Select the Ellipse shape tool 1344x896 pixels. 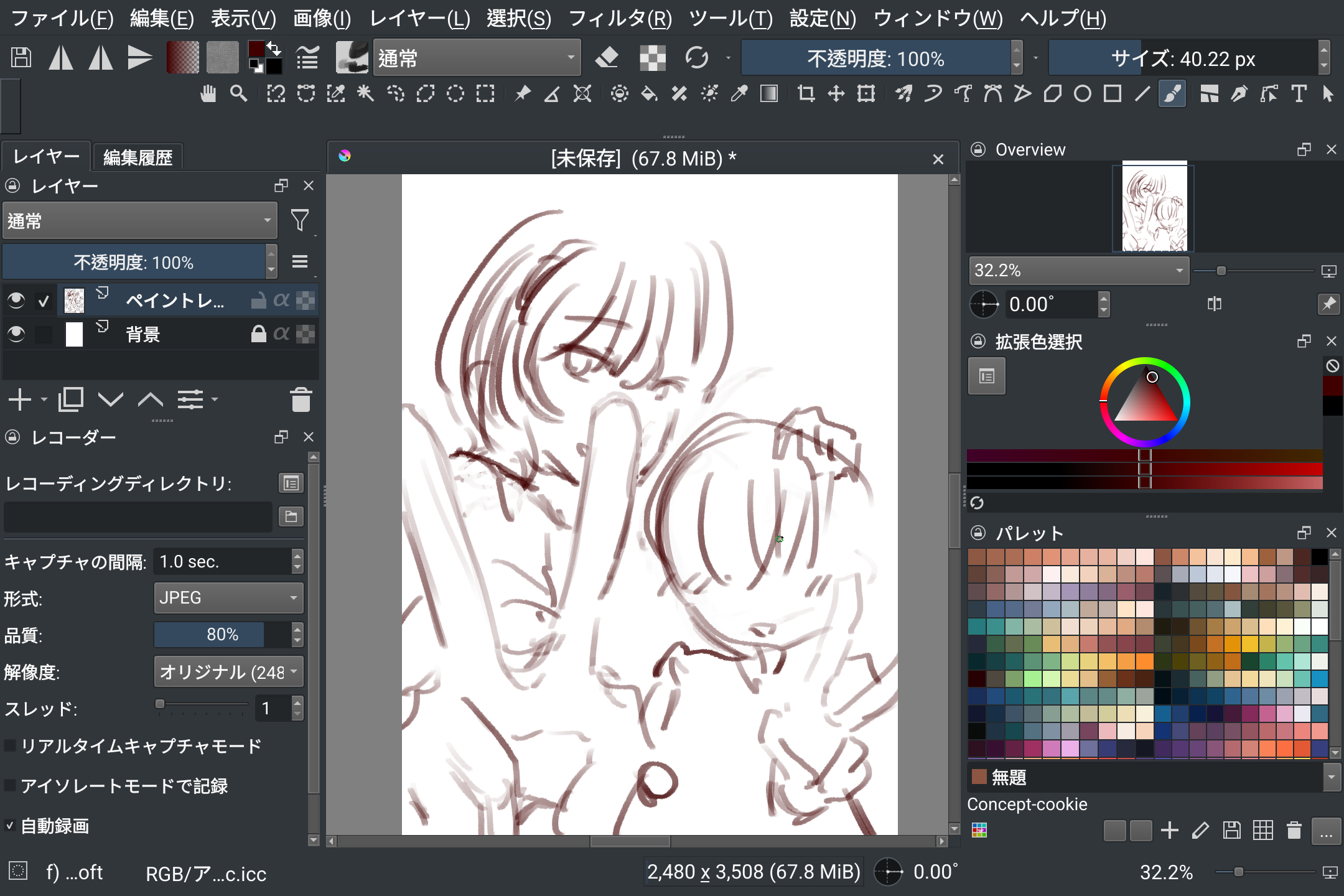(1082, 95)
